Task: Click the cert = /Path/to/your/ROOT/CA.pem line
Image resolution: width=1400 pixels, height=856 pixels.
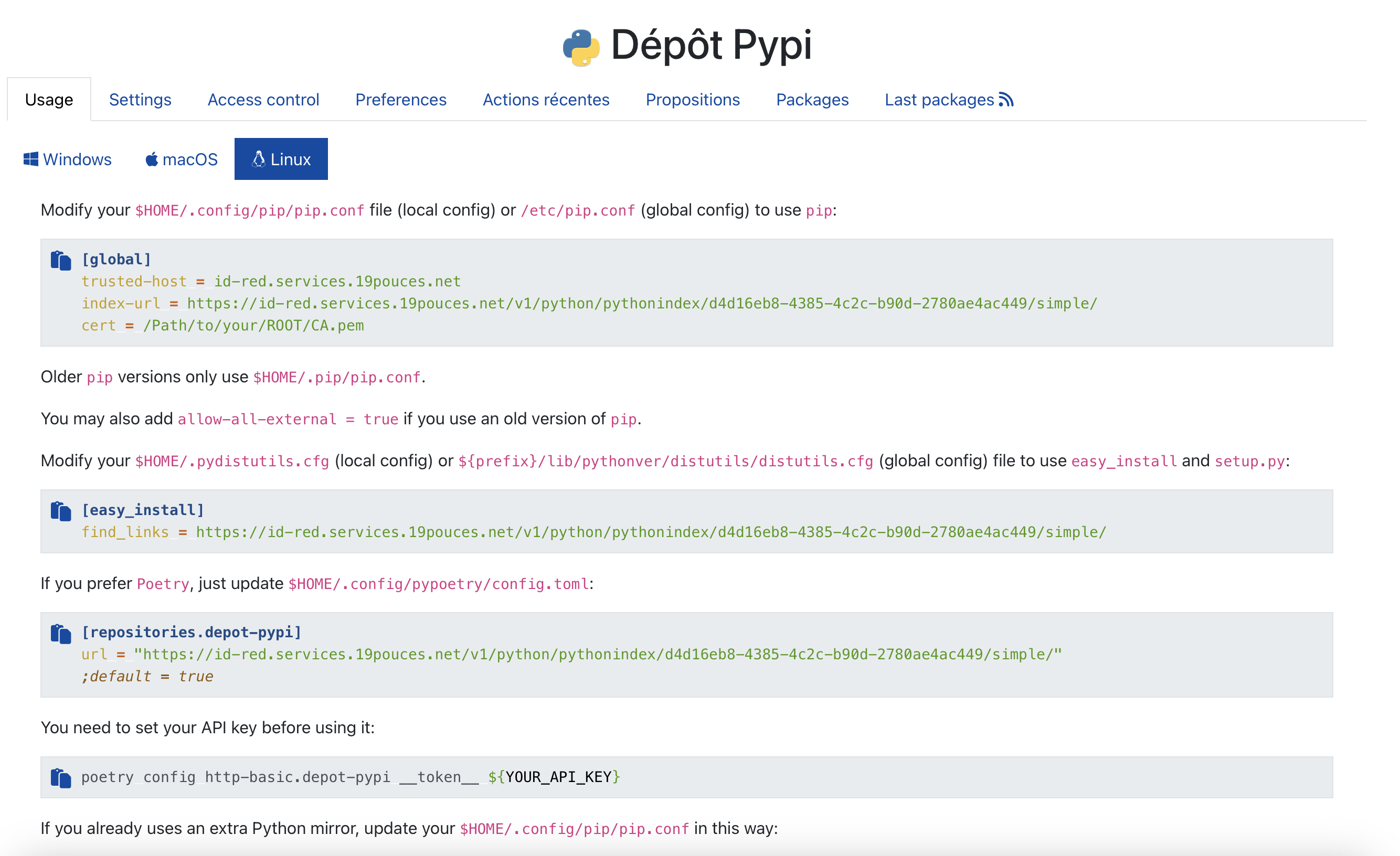Action: [222, 326]
